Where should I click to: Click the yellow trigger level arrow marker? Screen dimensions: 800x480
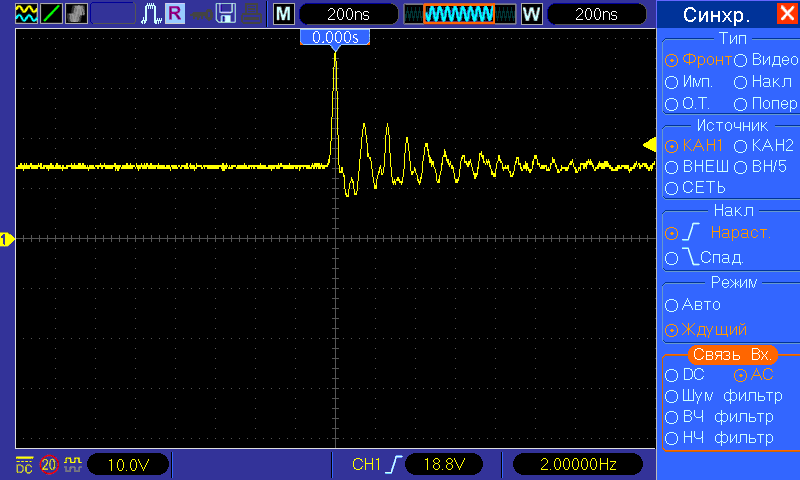(649, 145)
